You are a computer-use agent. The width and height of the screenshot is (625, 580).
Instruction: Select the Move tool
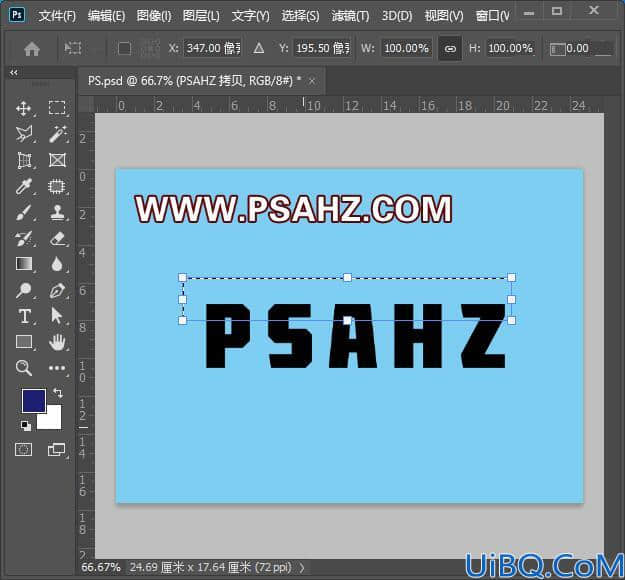pos(24,108)
